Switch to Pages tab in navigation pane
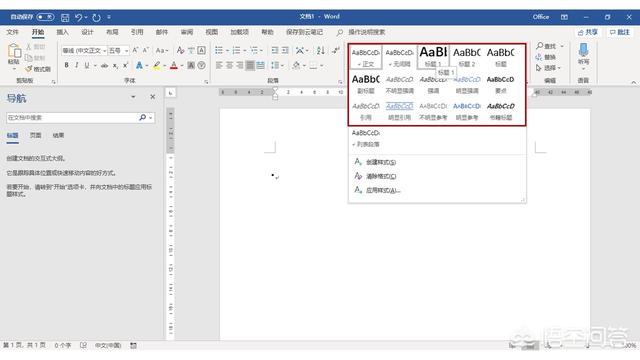Screen dimensions: 640x360 click(36, 135)
